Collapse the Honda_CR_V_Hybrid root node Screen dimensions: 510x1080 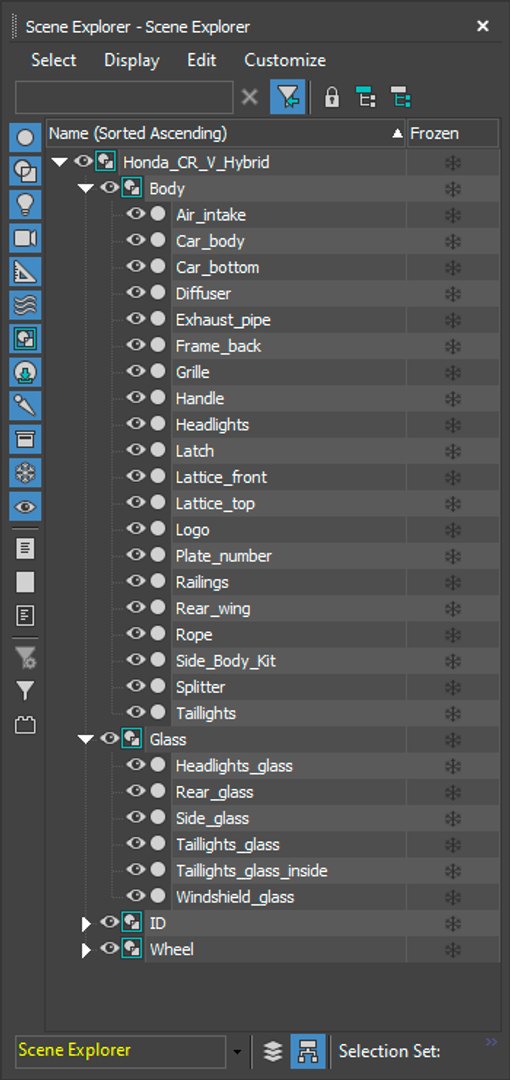coord(59,163)
